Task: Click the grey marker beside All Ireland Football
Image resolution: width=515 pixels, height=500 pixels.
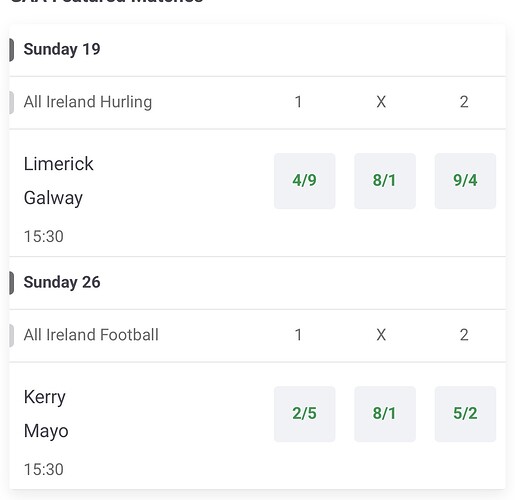Action: [x=11, y=335]
